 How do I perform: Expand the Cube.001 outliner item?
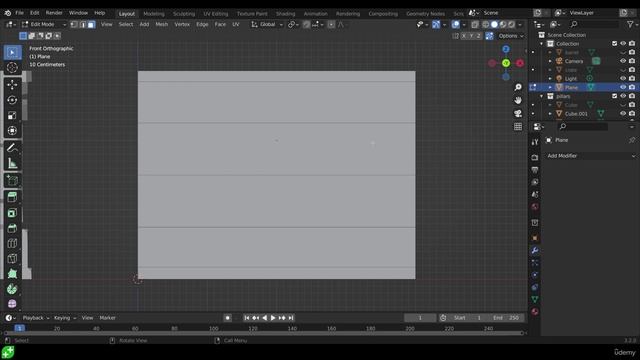550,114
